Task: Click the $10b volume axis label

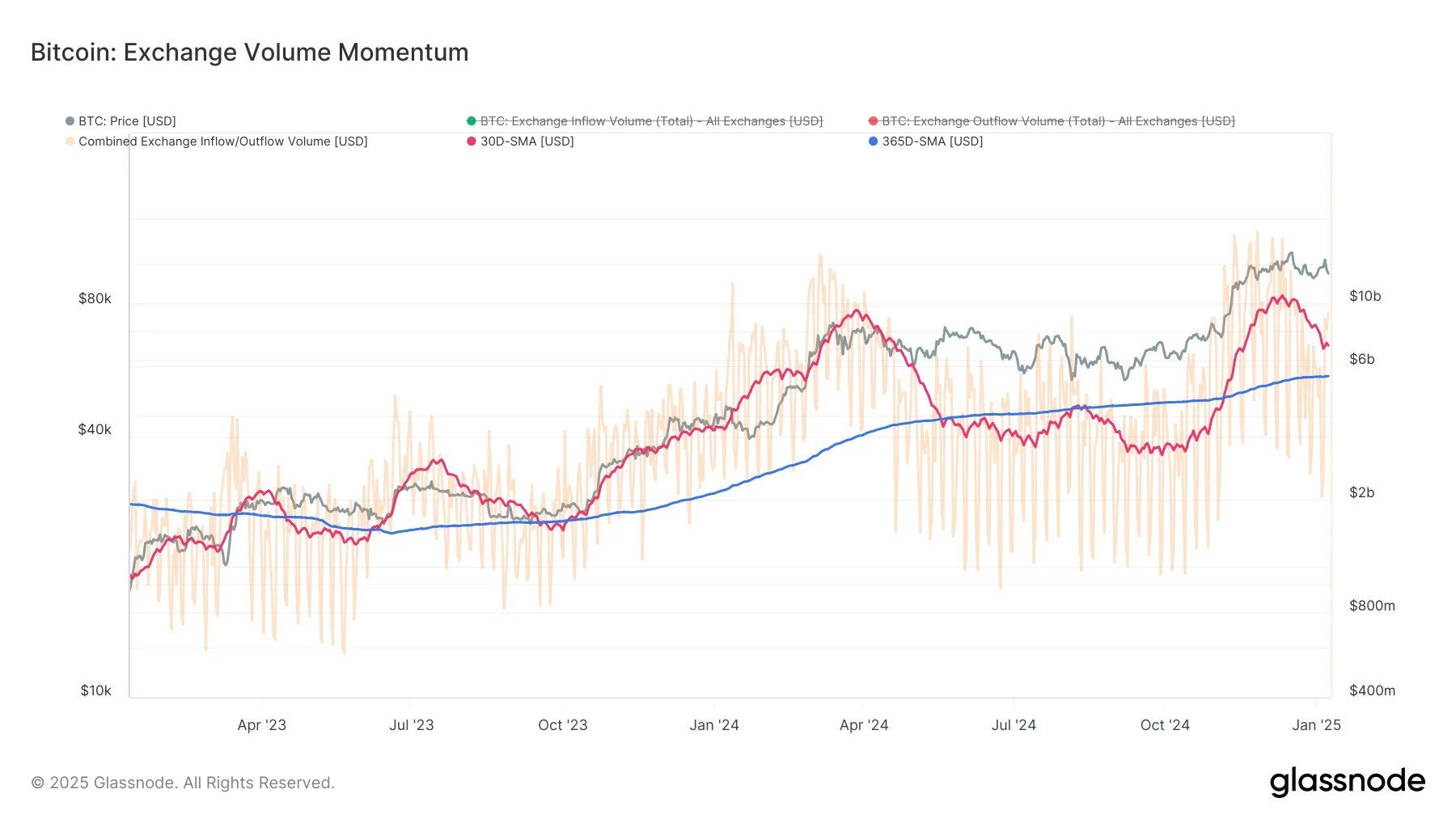Action: click(1365, 296)
